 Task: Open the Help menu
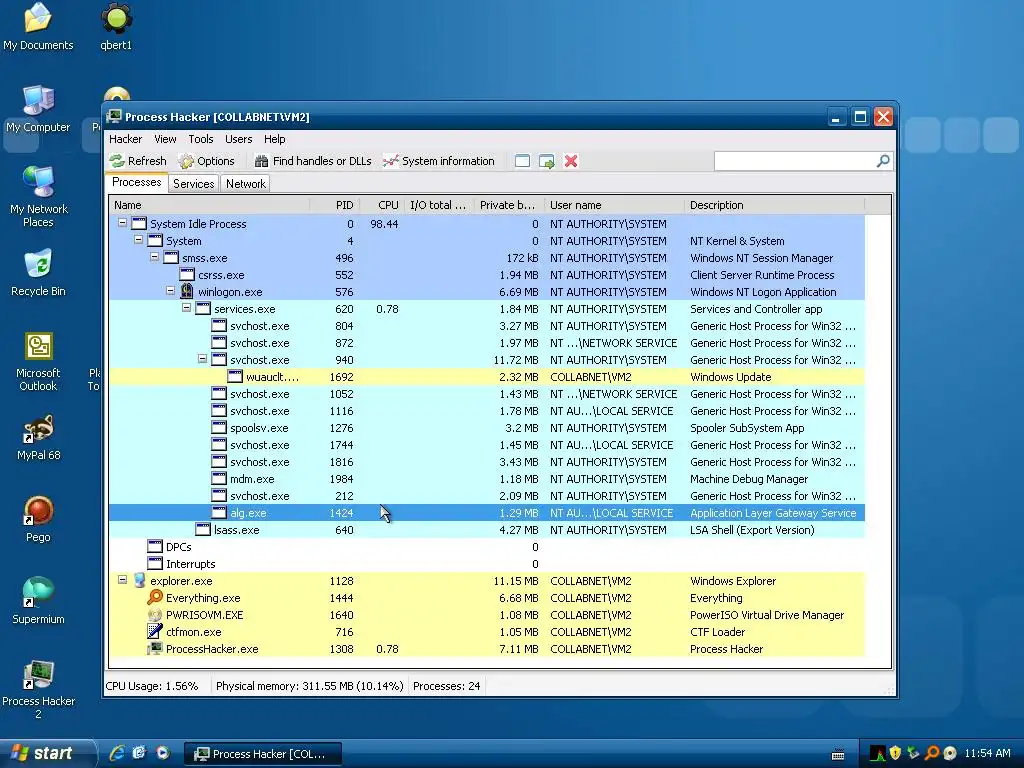point(274,139)
